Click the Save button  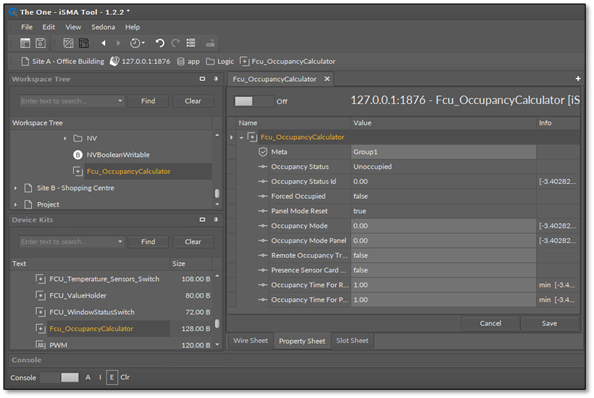[x=549, y=323]
